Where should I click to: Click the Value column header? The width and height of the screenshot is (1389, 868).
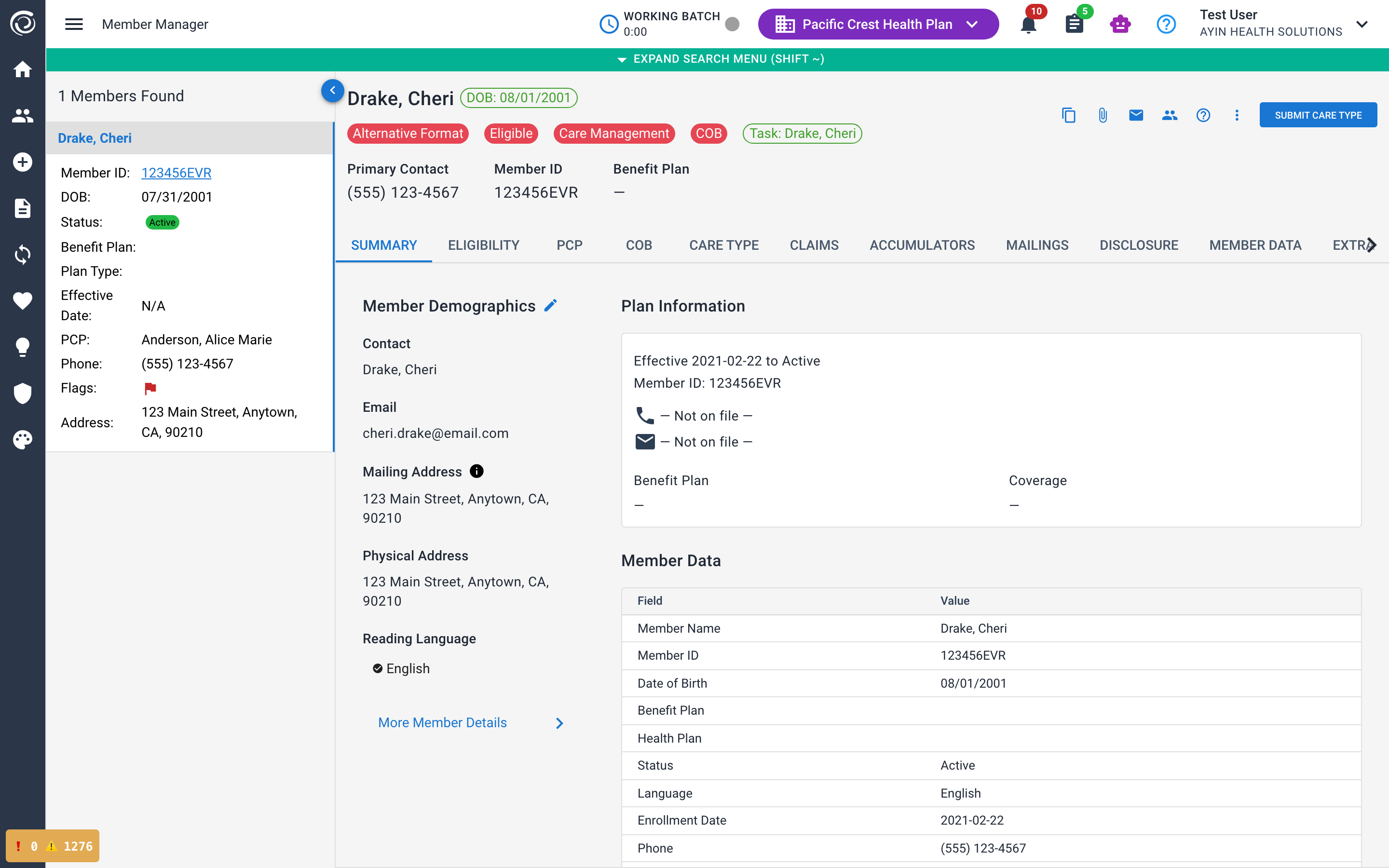click(954, 600)
